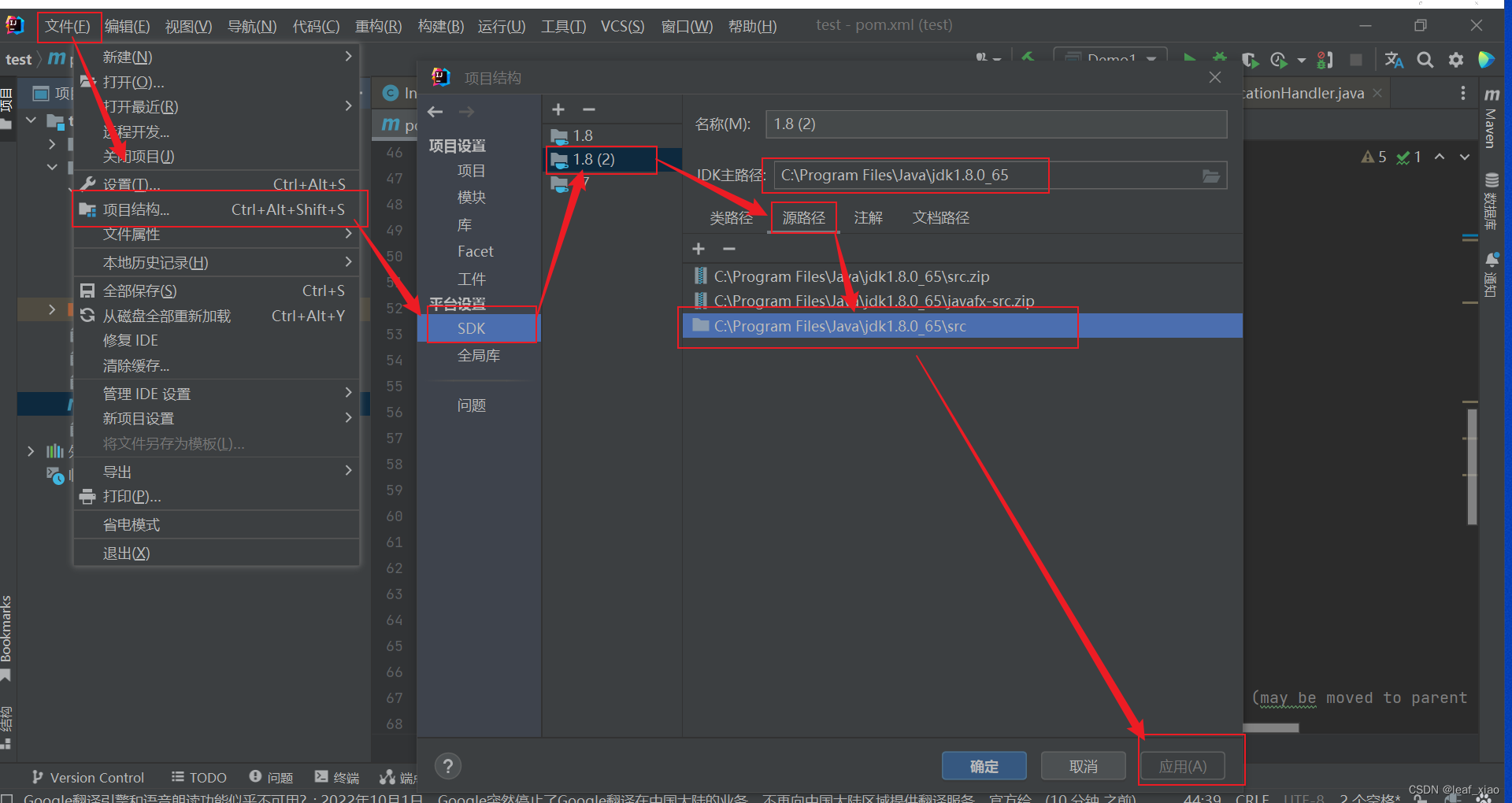1512x803 pixels.
Task: Select 退出(X) menu entry
Action: [x=217, y=553]
